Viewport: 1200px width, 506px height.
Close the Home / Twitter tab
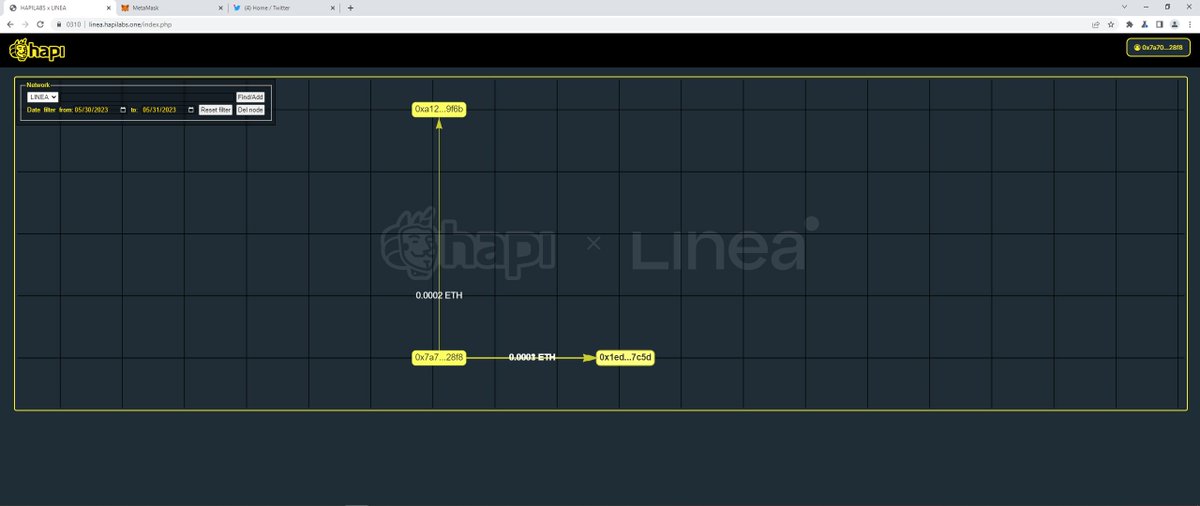[x=333, y=7]
